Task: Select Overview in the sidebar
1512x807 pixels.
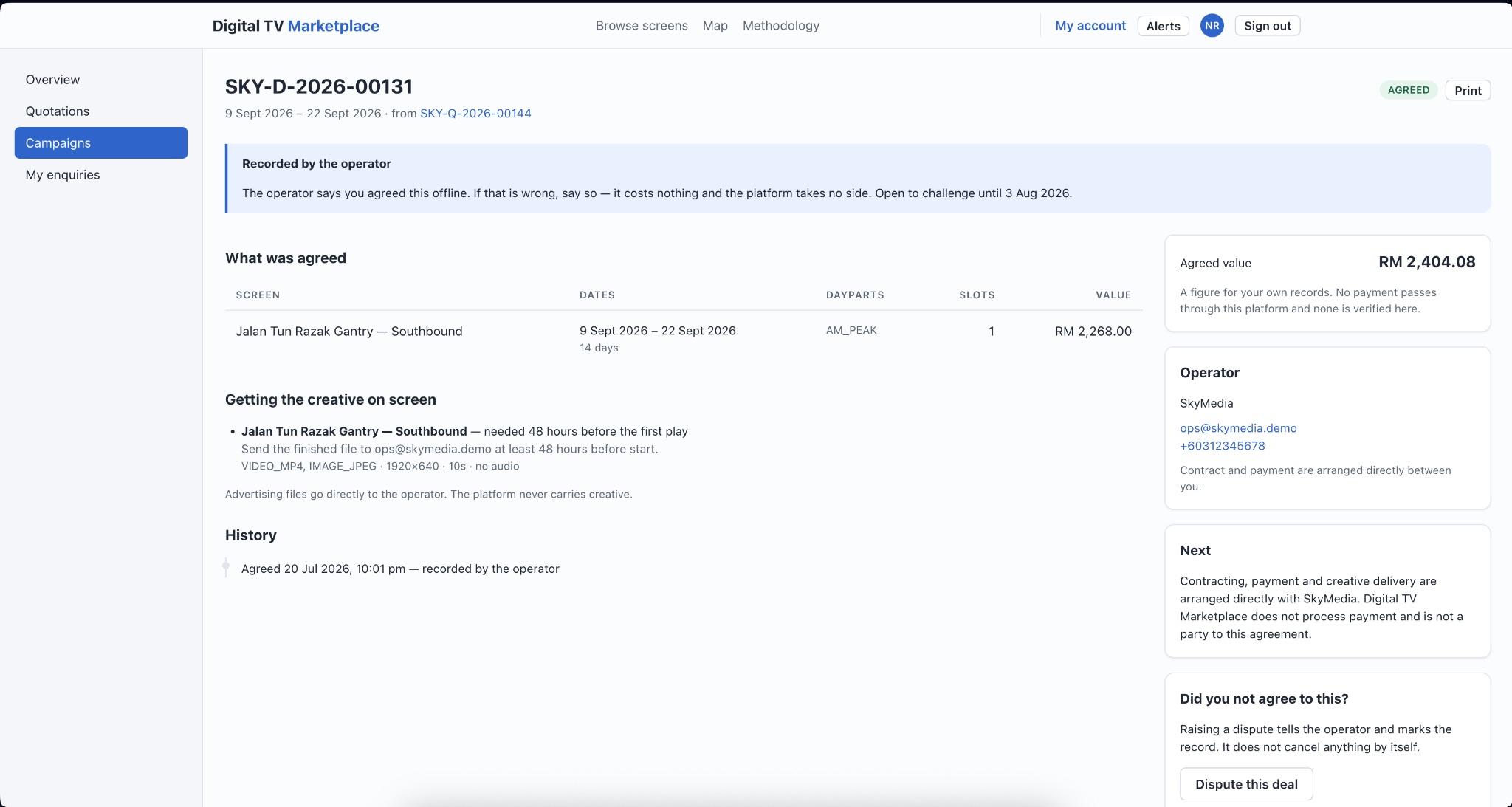Action: (101, 80)
